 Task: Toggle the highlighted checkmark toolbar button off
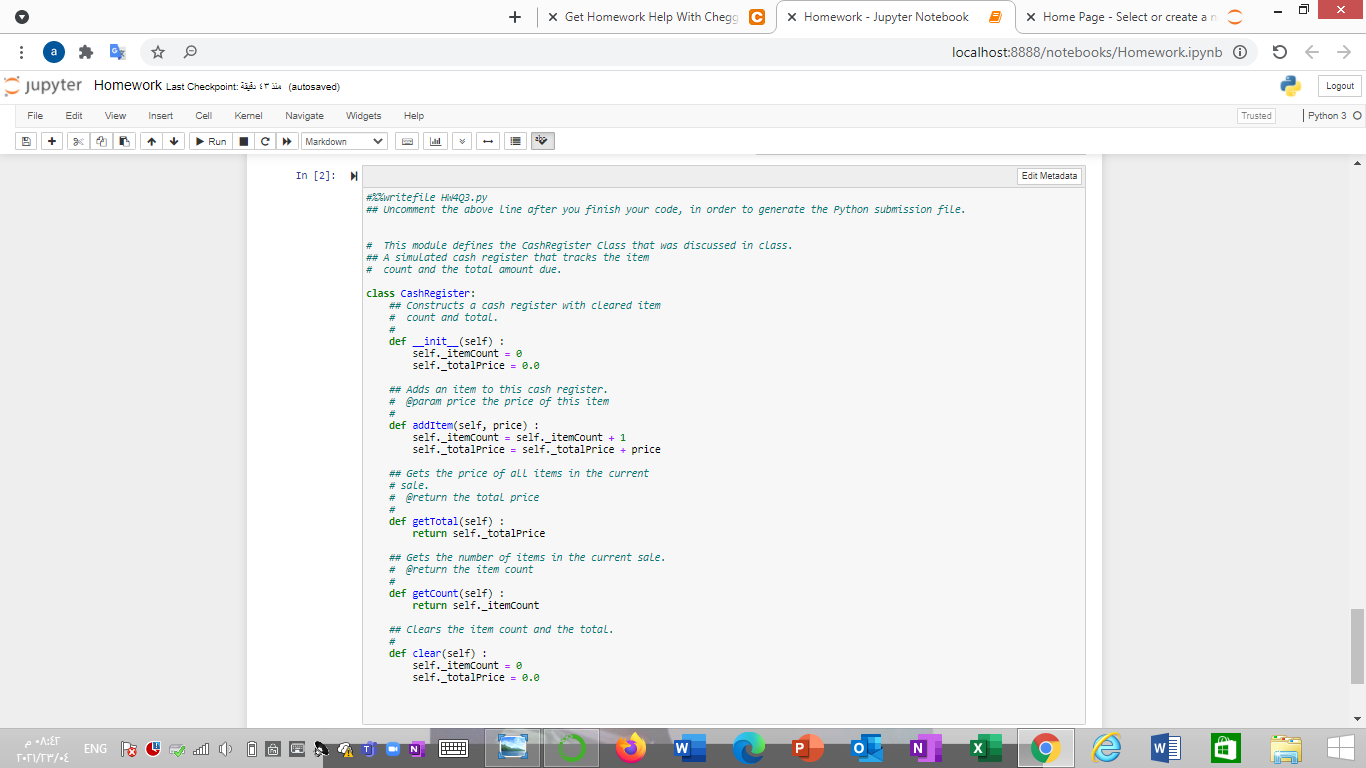543,142
